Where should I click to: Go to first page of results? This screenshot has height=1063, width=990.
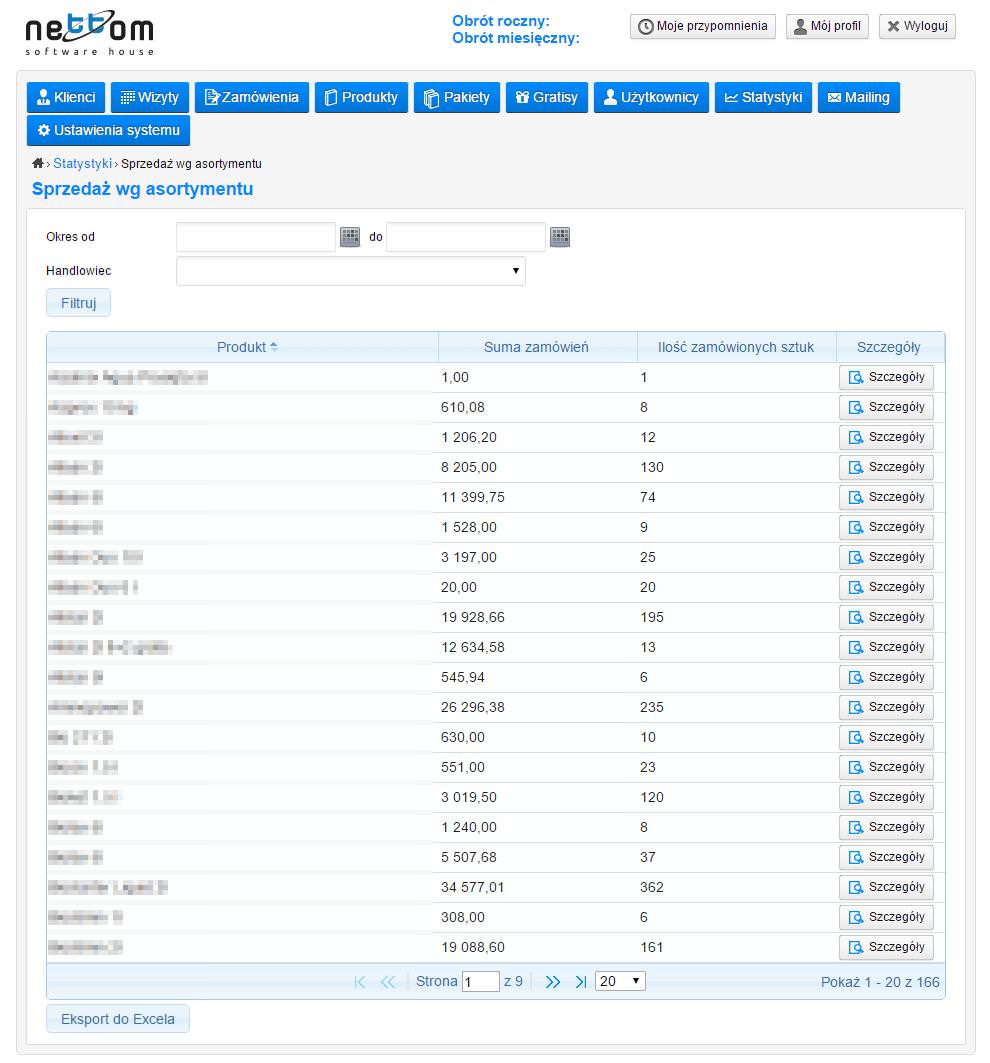360,982
